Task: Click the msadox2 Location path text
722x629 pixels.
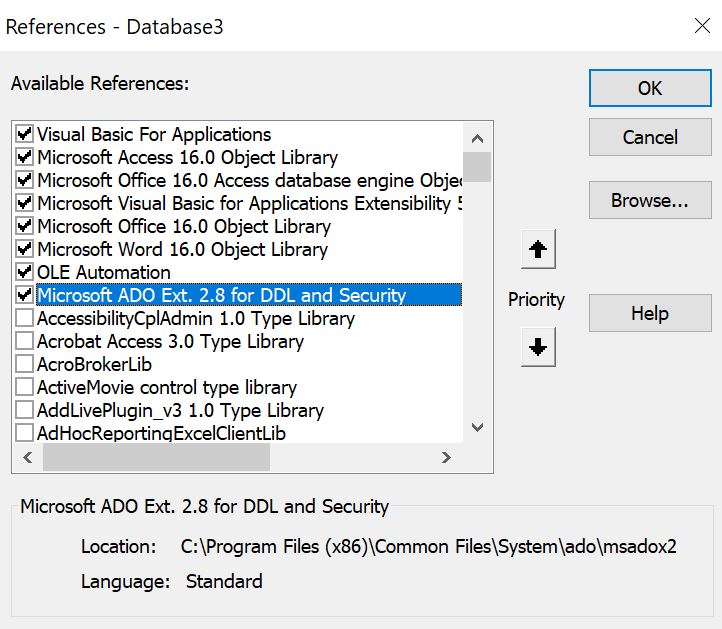Action: tap(429, 547)
